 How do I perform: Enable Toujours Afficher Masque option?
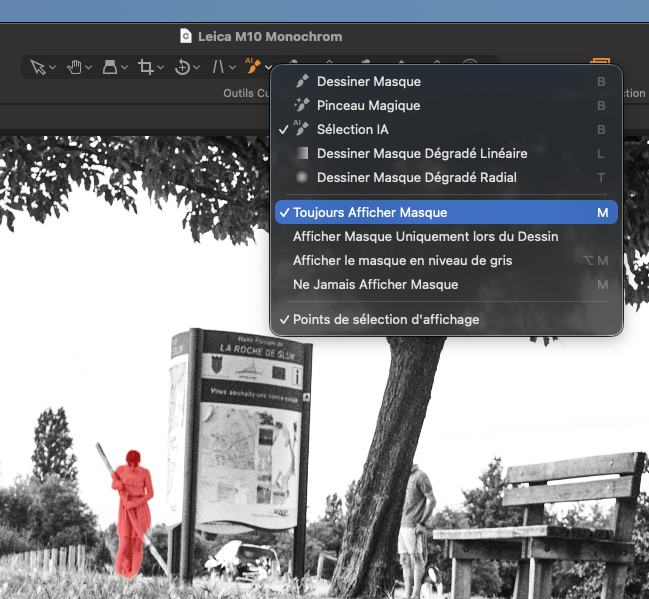[x=370, y=213]
